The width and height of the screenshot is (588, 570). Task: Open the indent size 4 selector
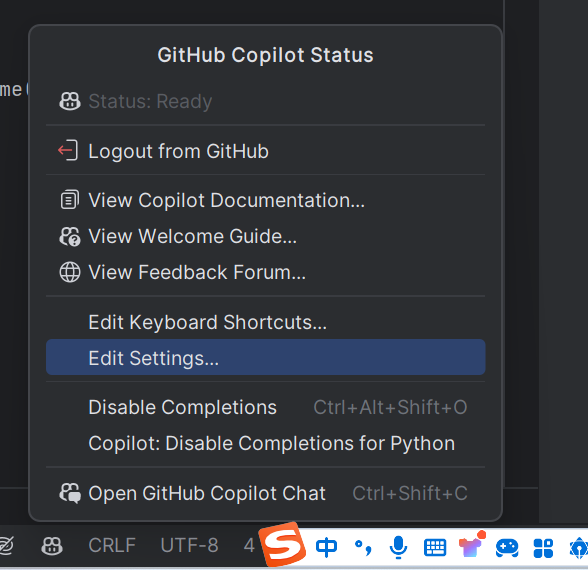click(249, 546)
